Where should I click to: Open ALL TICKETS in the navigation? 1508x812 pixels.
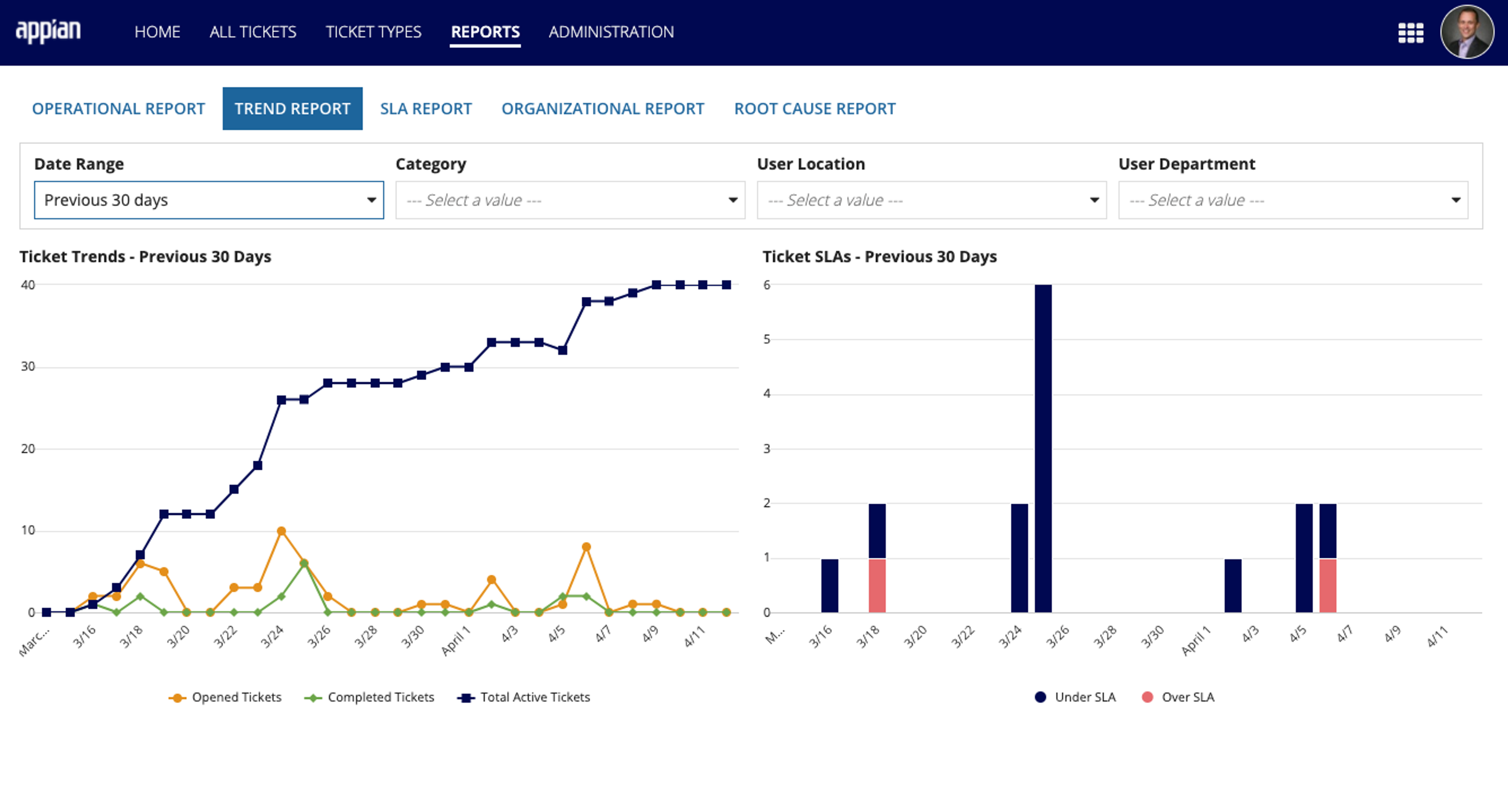pos(253,32)
